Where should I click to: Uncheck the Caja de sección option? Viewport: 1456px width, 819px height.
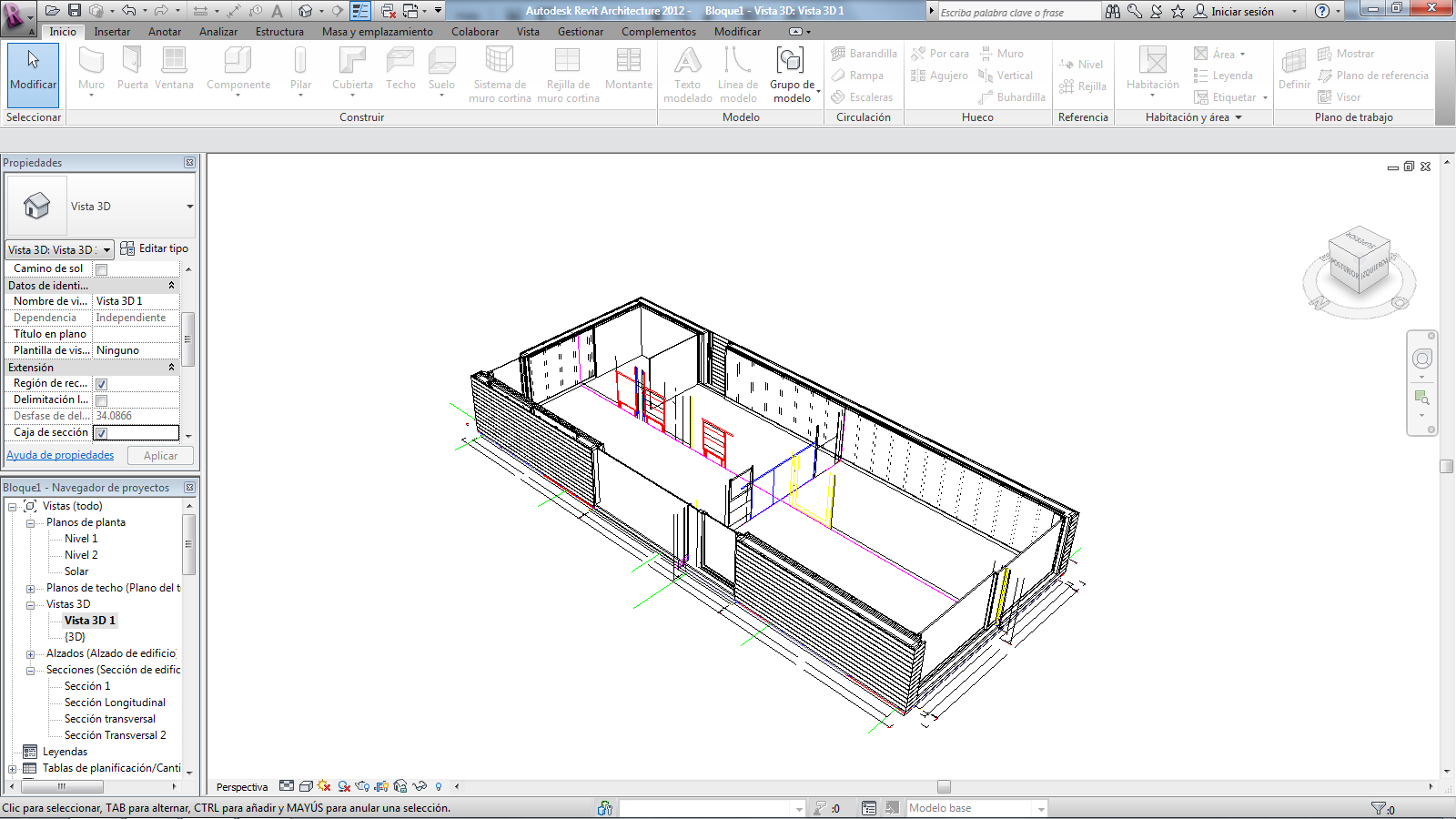[100, 432]
